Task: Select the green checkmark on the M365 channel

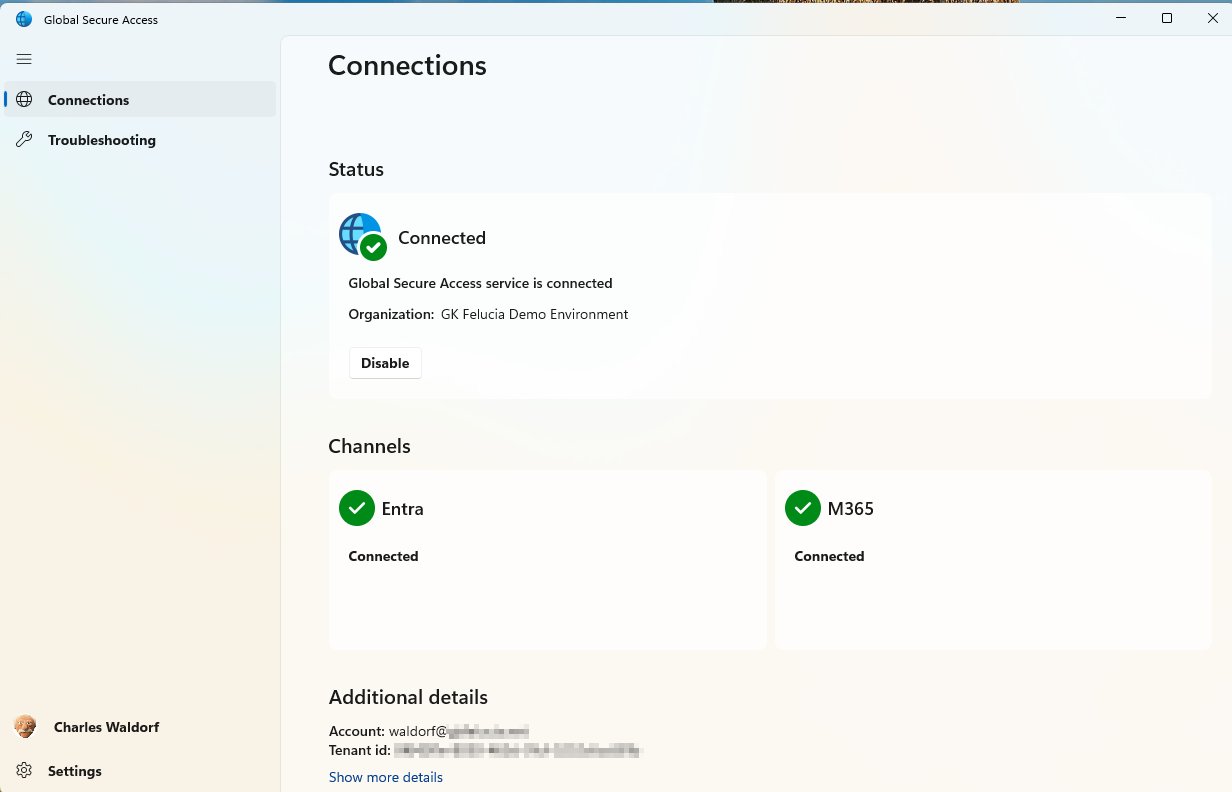Action: (x=803, y=508)
